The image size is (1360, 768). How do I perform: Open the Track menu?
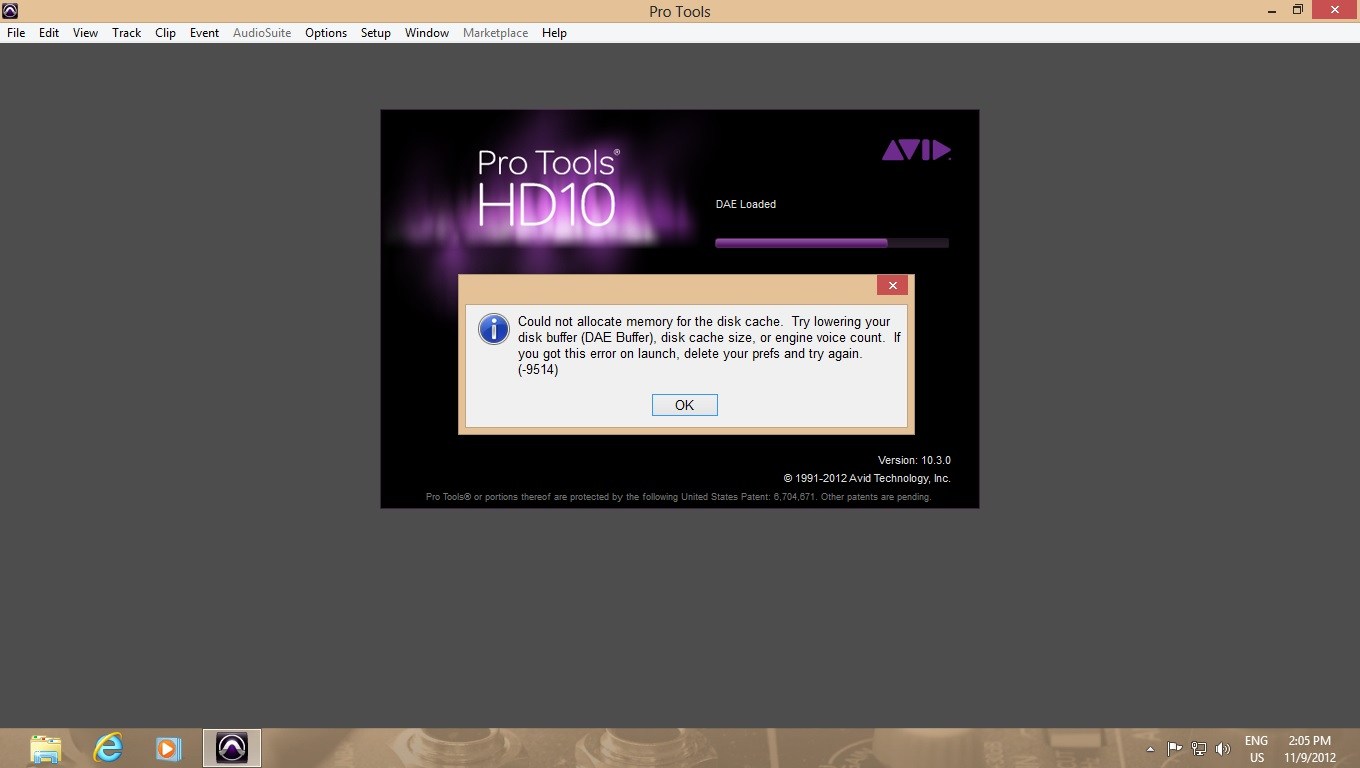click(127, 33)
